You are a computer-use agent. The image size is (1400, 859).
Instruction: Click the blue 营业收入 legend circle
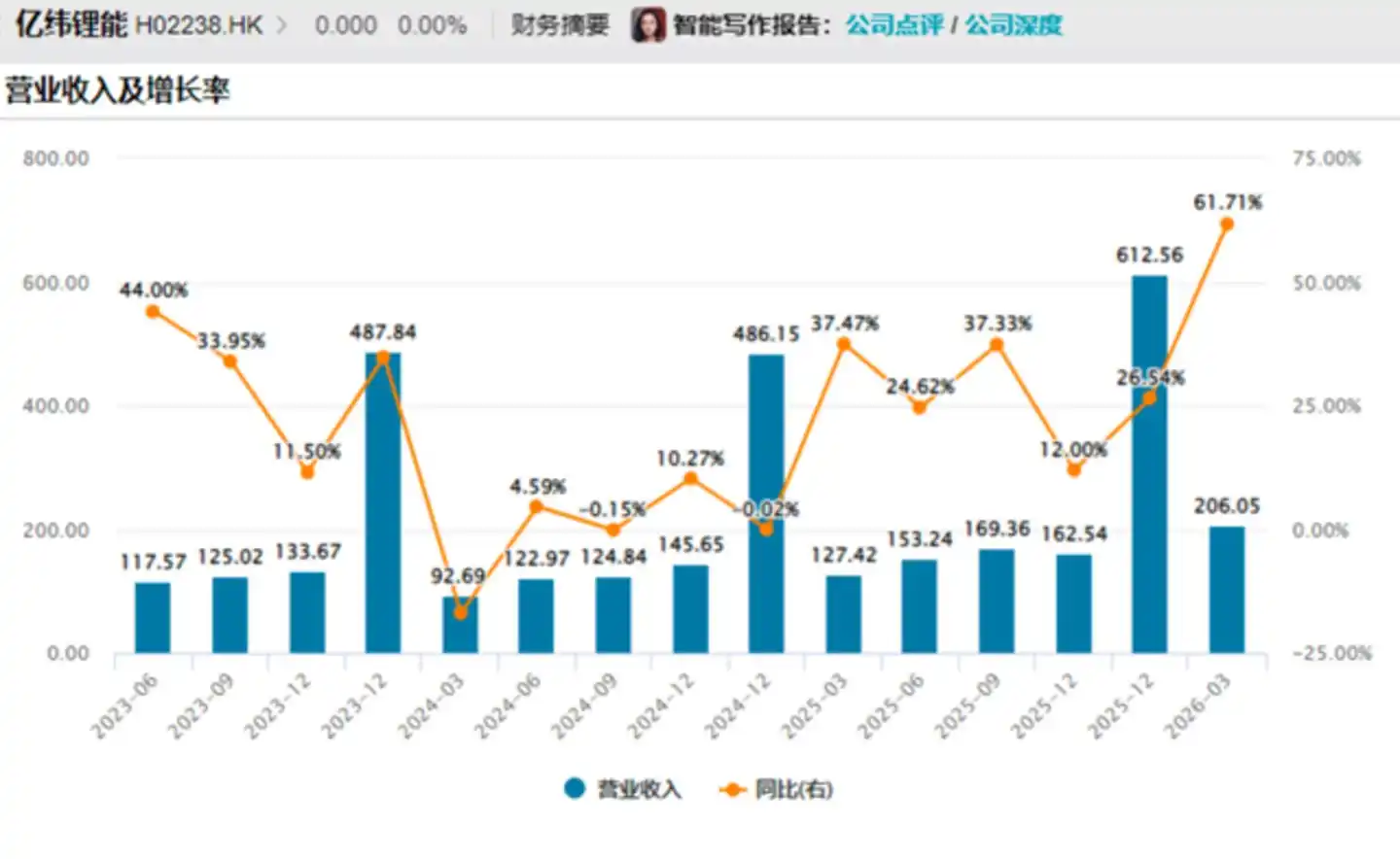tap(575, 788)
